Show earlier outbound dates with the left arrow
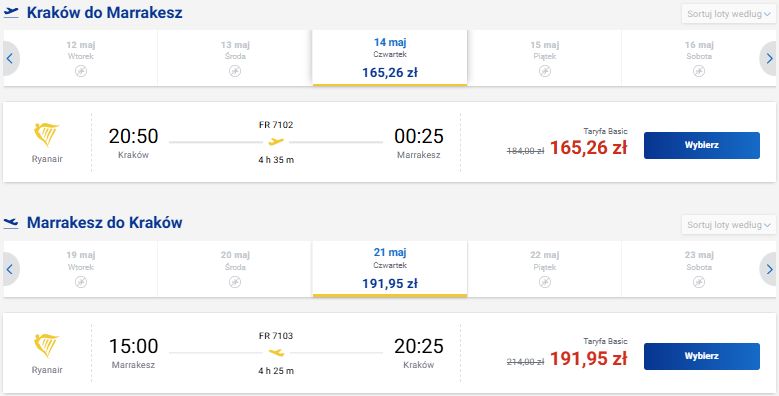Screen dimensions: 779x396 pyautogui.click(x=10, y=58)
